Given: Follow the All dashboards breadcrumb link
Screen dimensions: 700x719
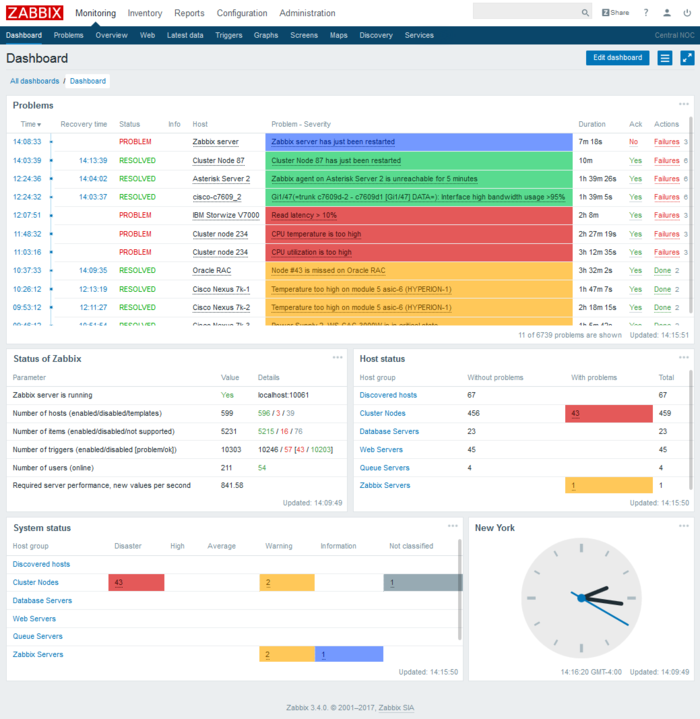Looking at the screenshot, I should (x=35, y=81).
